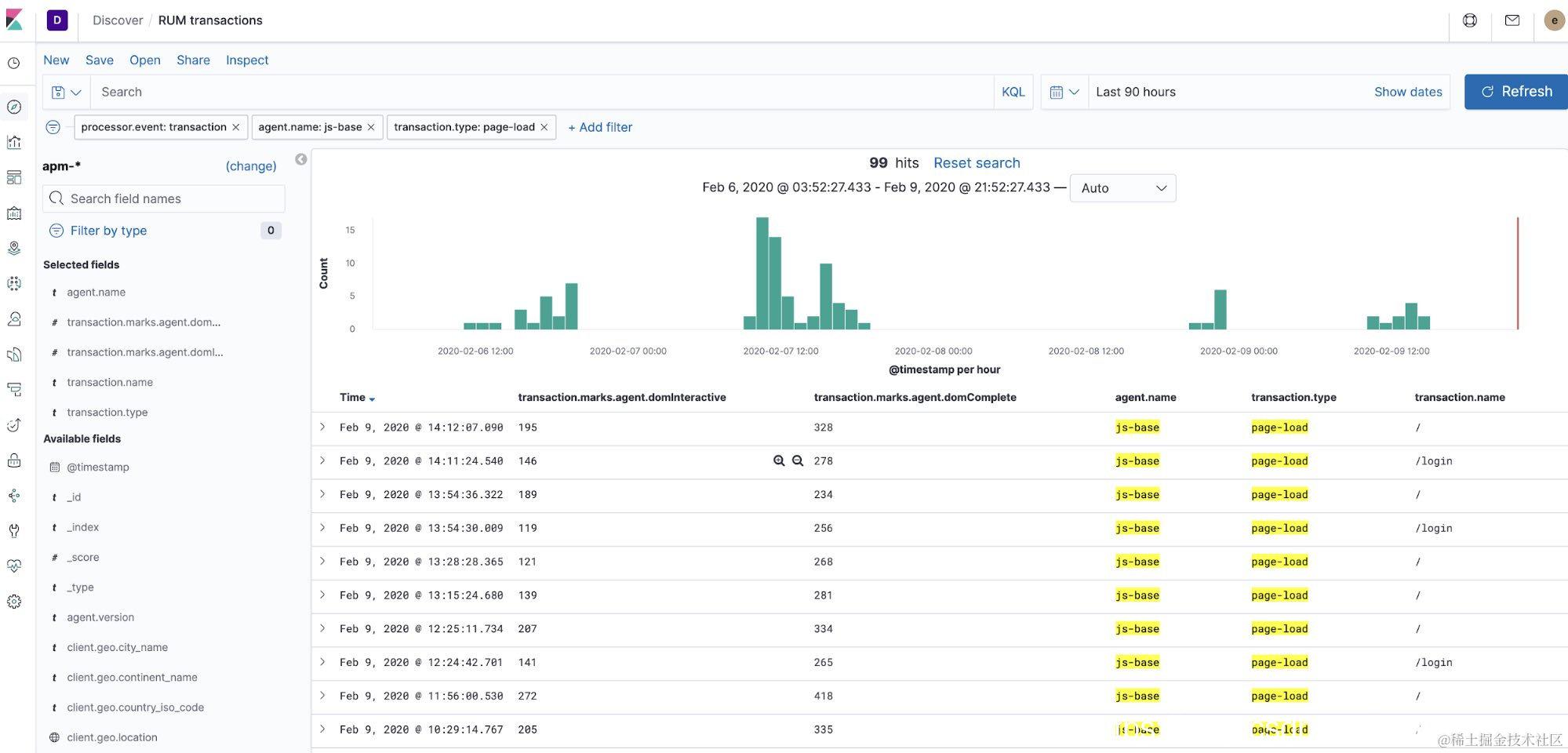Click the purple 'D' space avatar
The width and height of the screenshot is (1568, 753).
[x=57, y=20]
